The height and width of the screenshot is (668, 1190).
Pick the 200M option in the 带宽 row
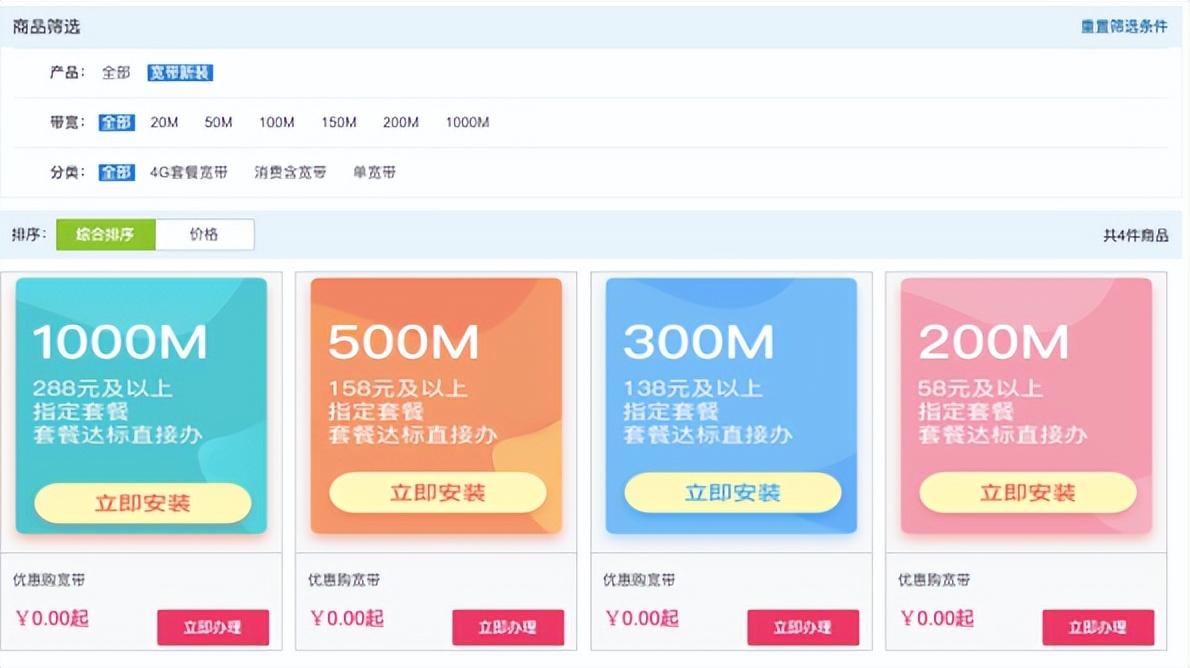tap(400, 122)
